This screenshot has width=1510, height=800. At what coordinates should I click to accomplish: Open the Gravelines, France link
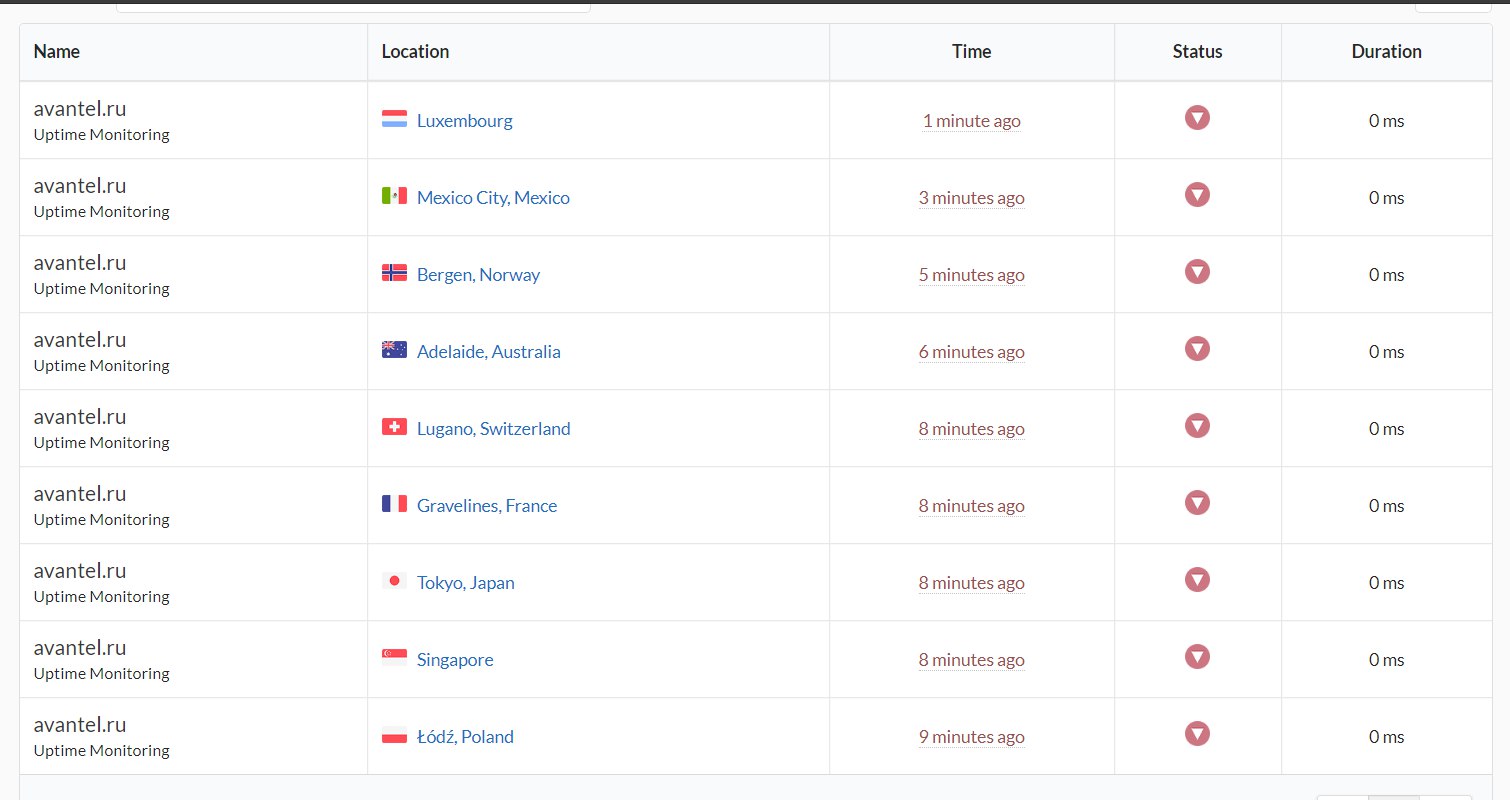coord(487,506)
